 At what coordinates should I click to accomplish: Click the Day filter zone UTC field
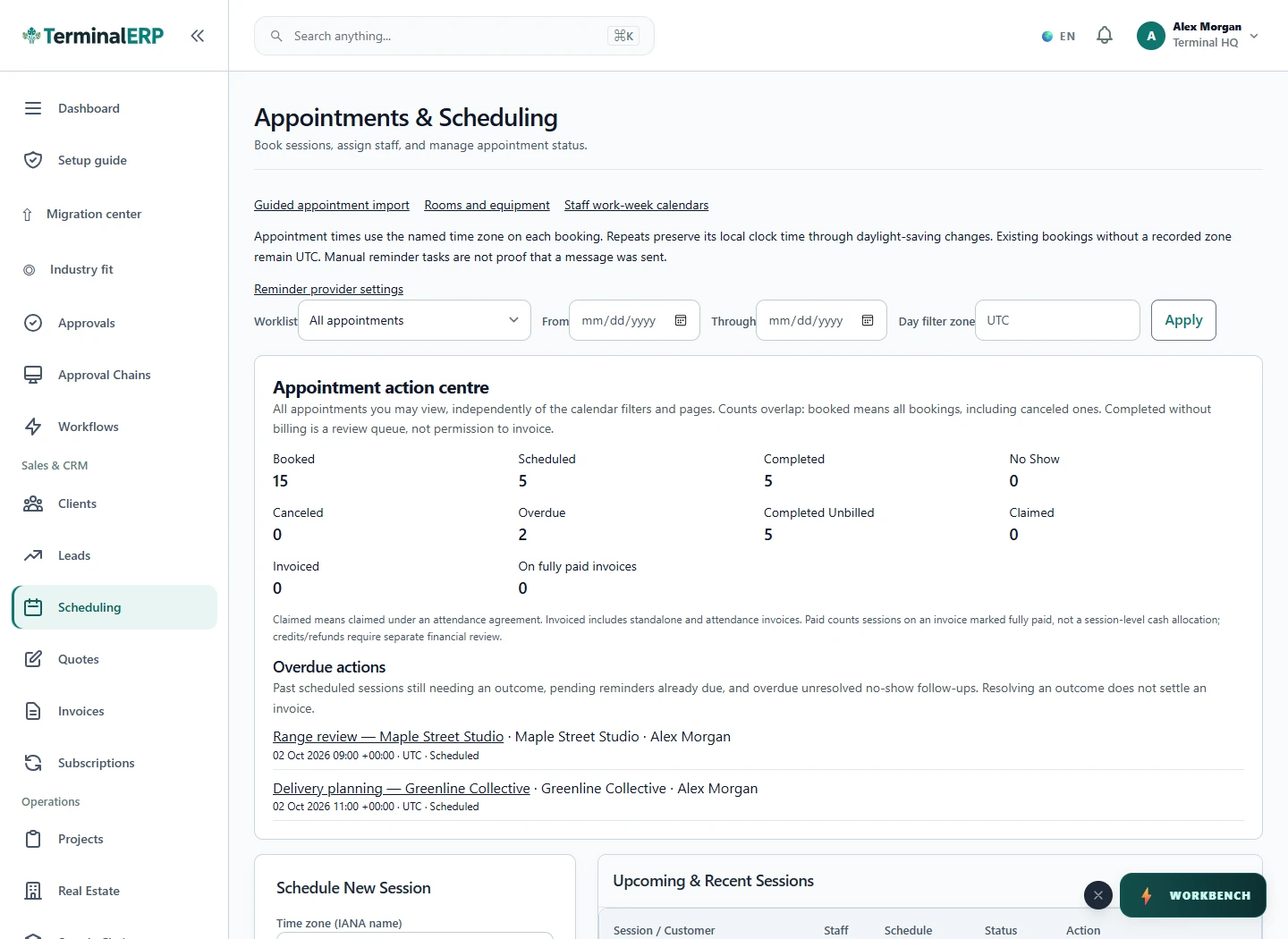pos(1057,320)
